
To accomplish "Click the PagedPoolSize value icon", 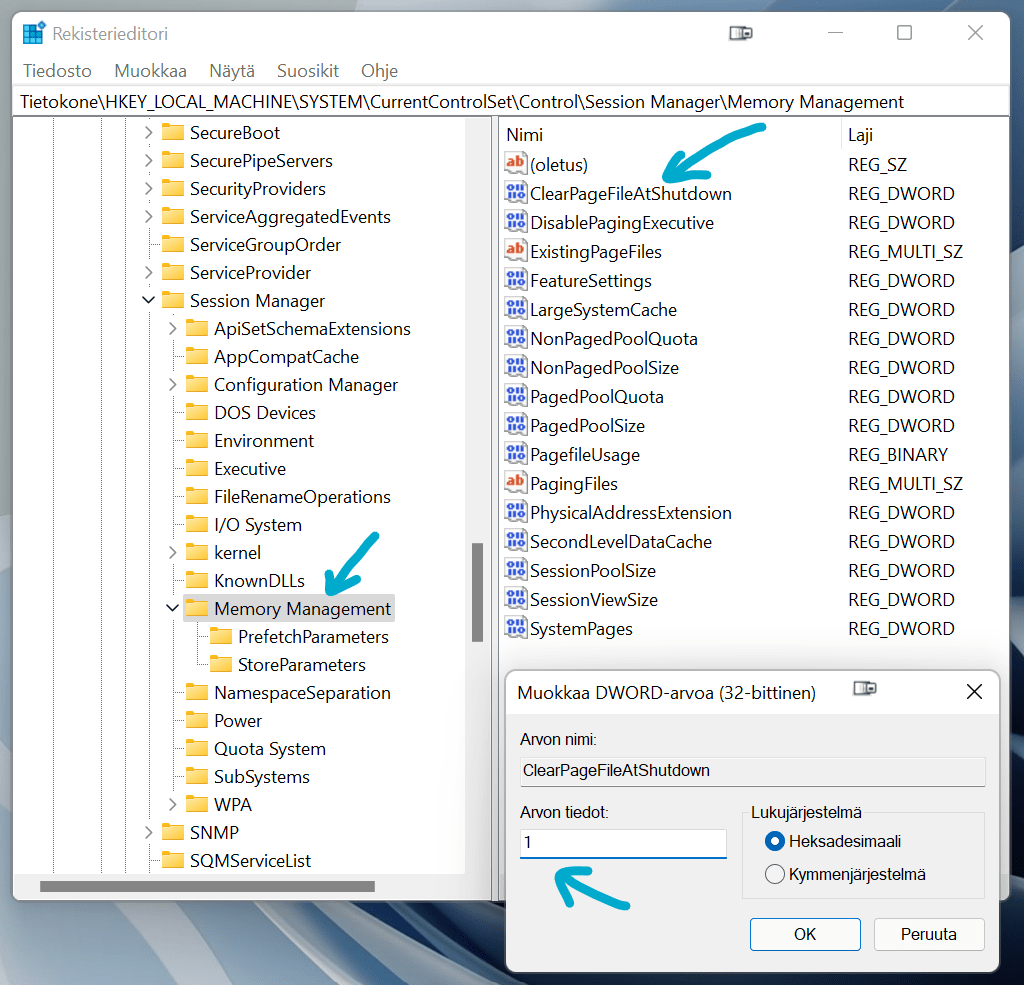I will [515, 425].
